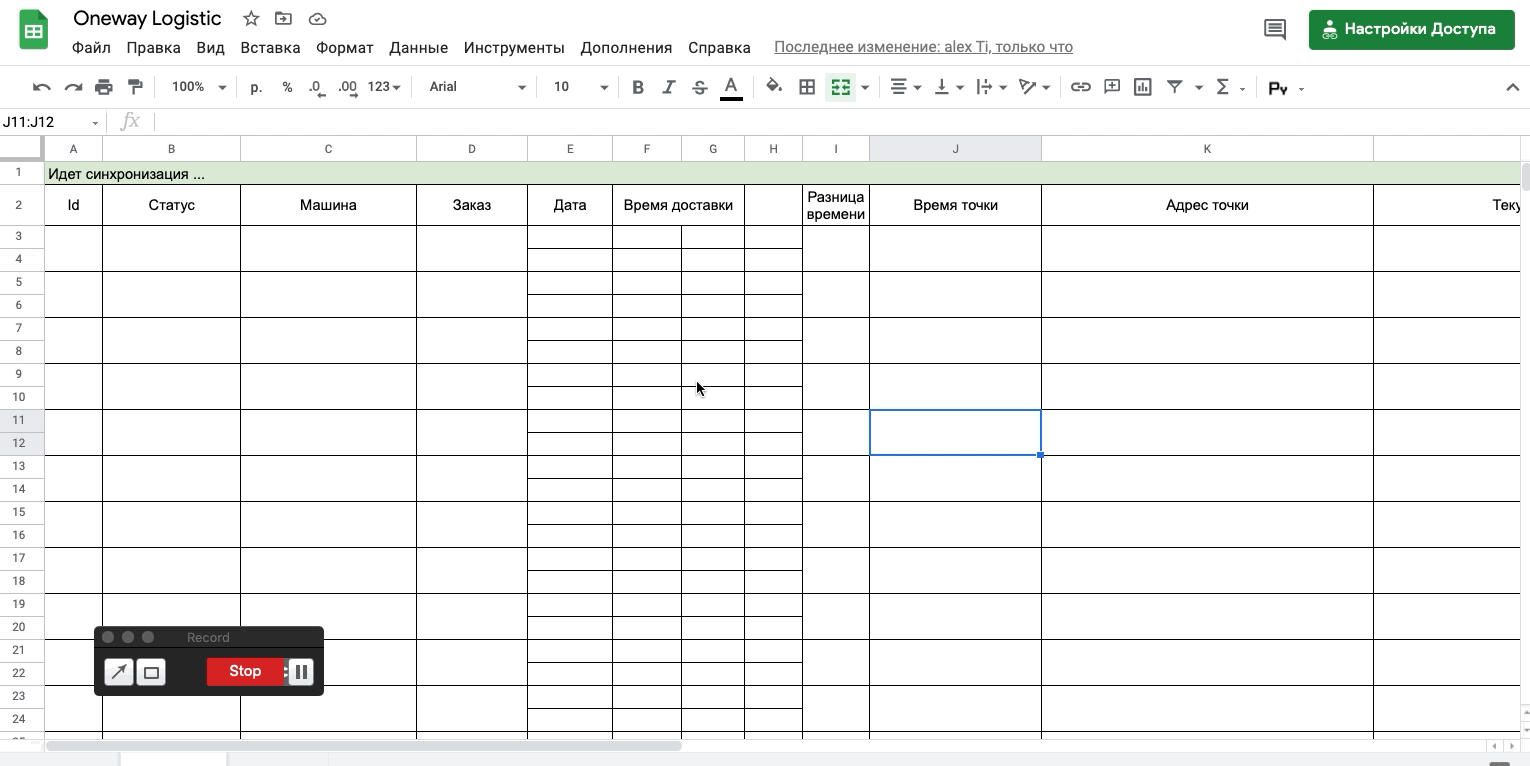Click Настройки Доступа share button
1530x766 pixels.
click(1411, 29)
